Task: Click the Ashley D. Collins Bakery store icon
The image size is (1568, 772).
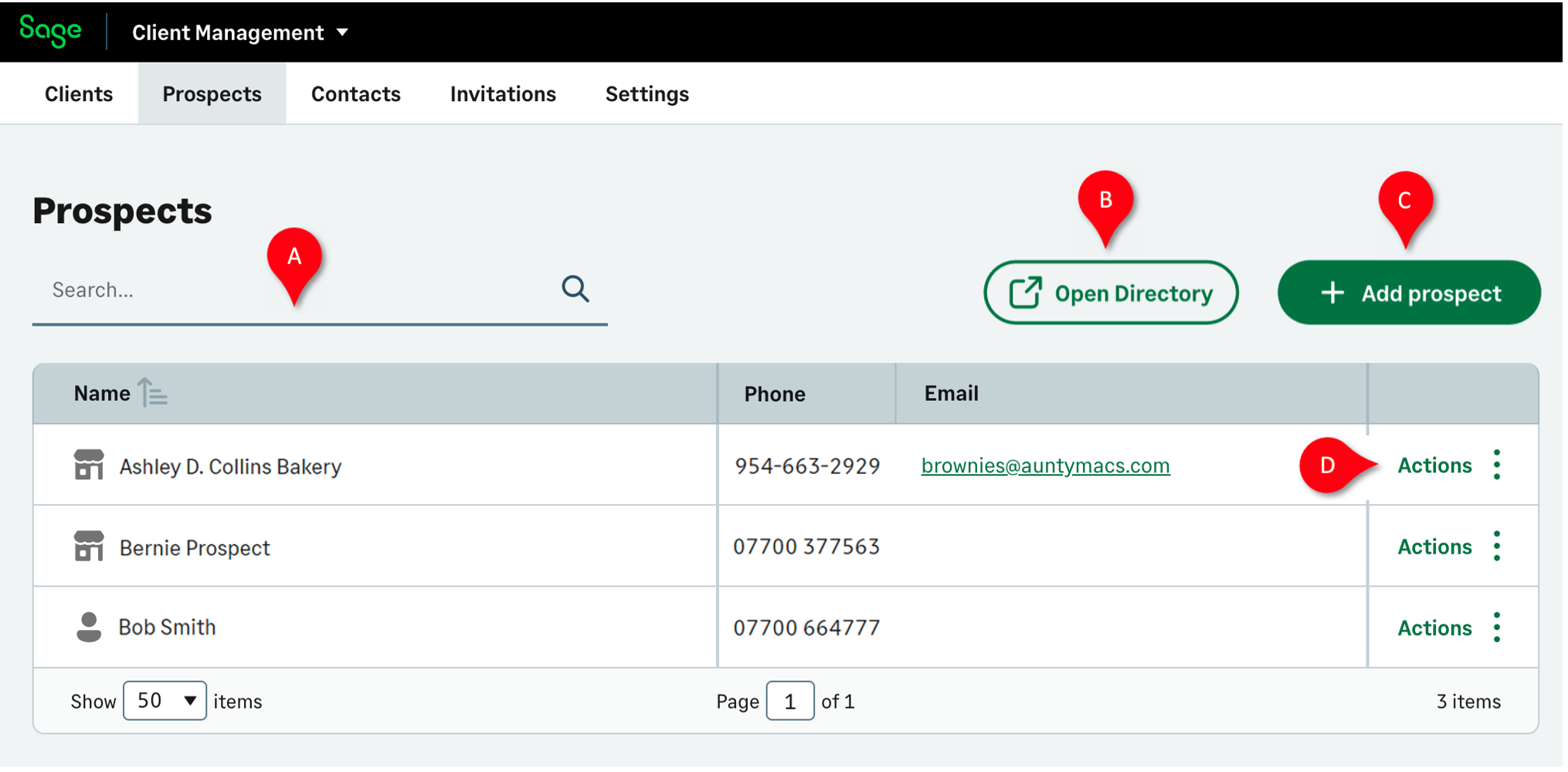Action: (89, 466)
